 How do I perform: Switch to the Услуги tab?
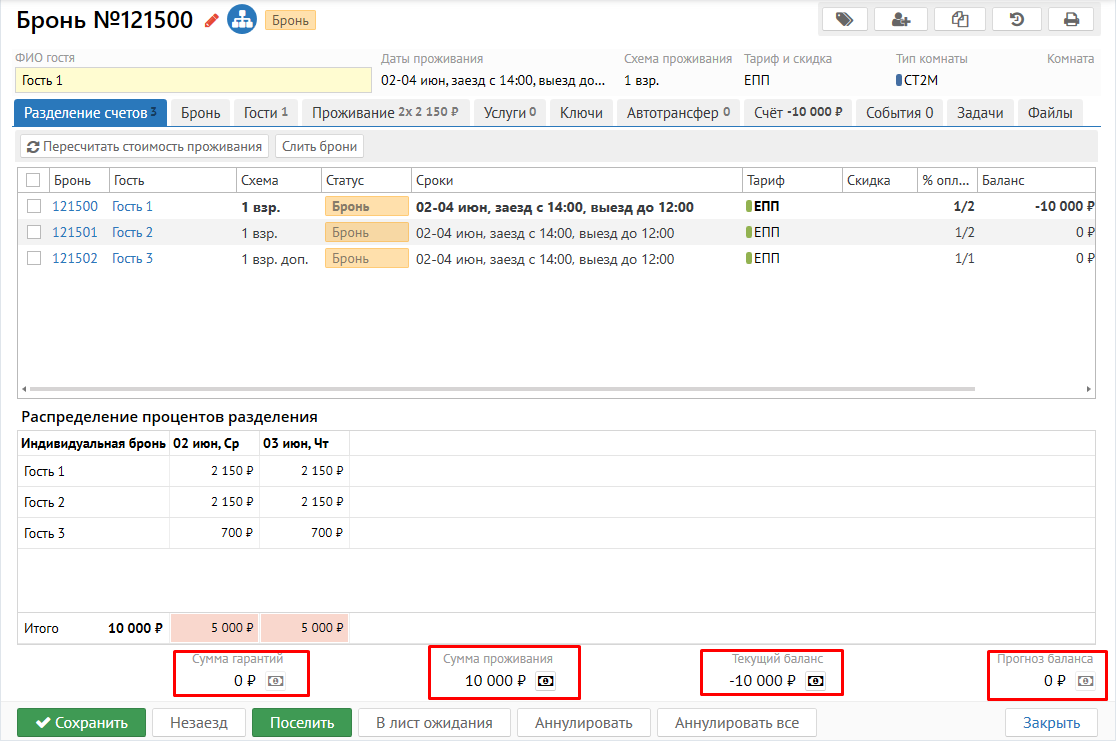510,113
